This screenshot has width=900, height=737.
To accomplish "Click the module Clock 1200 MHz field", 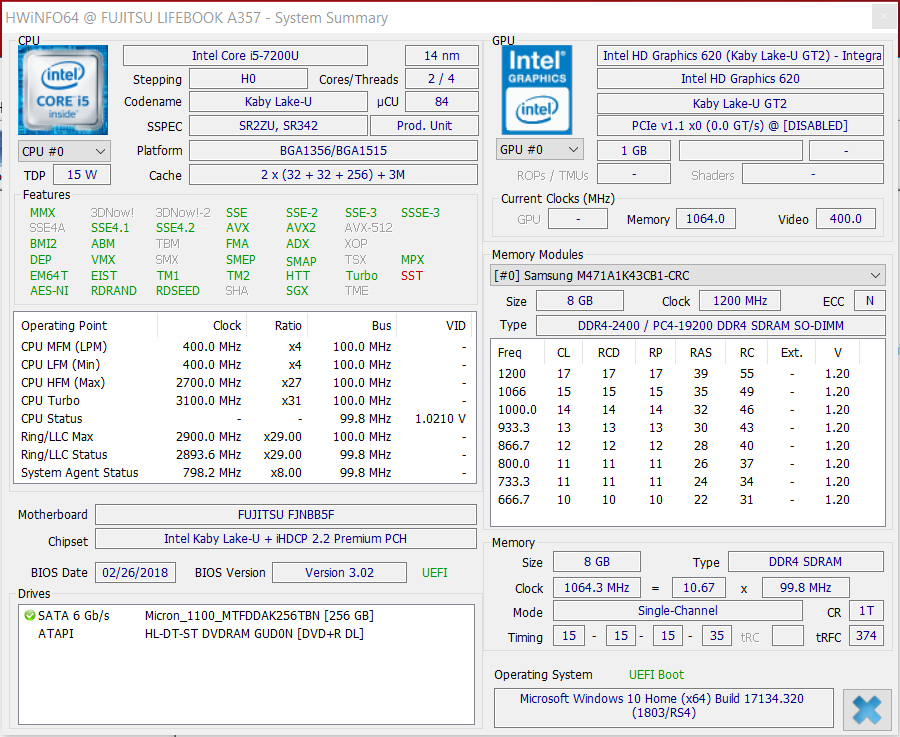I will (740, 301).
